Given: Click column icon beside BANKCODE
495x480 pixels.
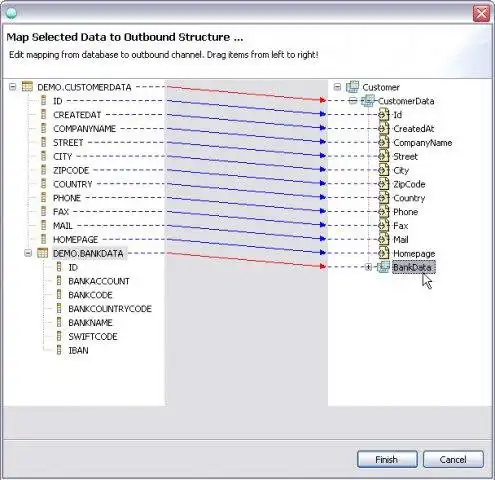Looking at the screenshot, I should (x=59, y=295).
